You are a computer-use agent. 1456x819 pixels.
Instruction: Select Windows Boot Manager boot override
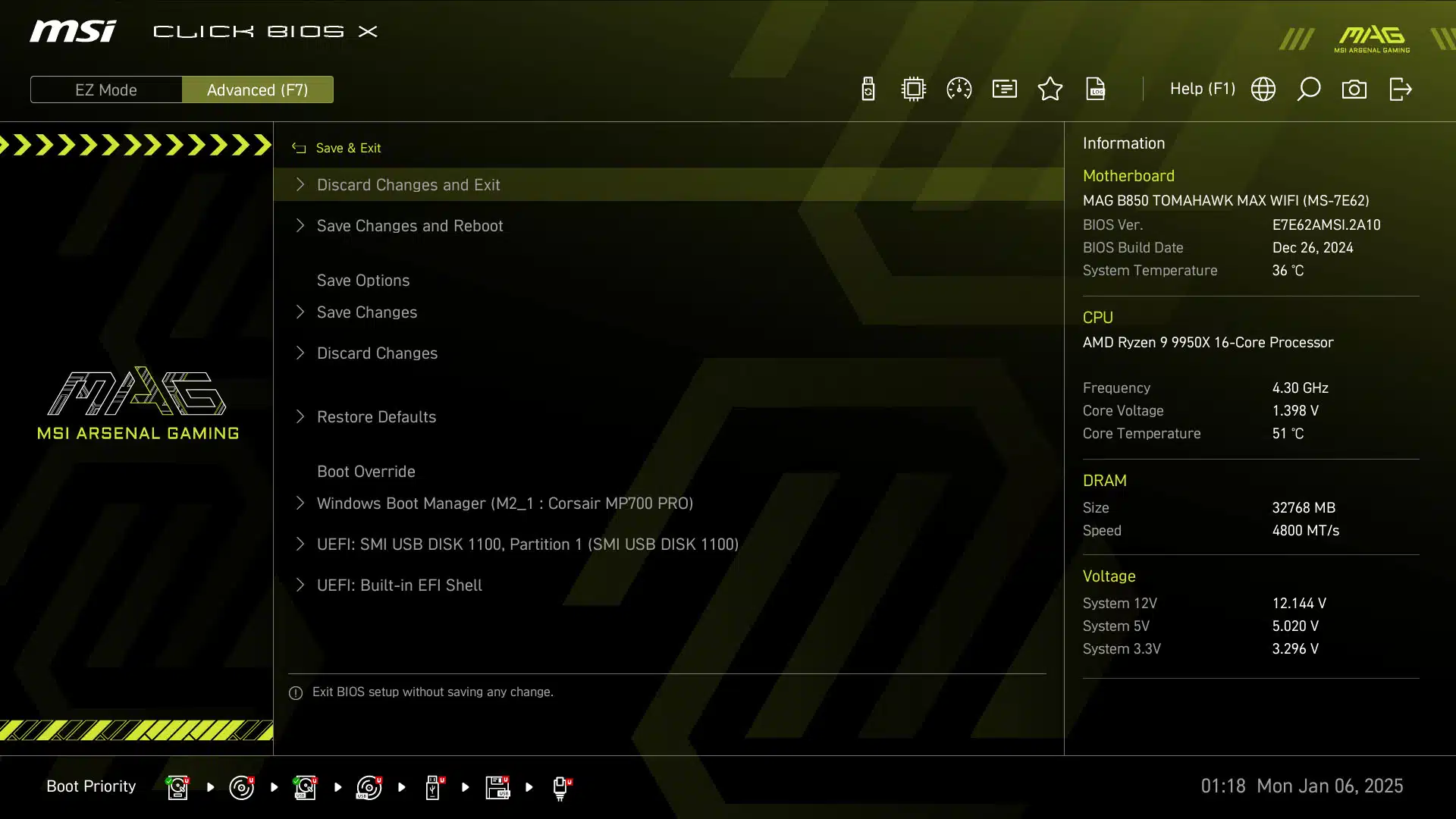504,504
